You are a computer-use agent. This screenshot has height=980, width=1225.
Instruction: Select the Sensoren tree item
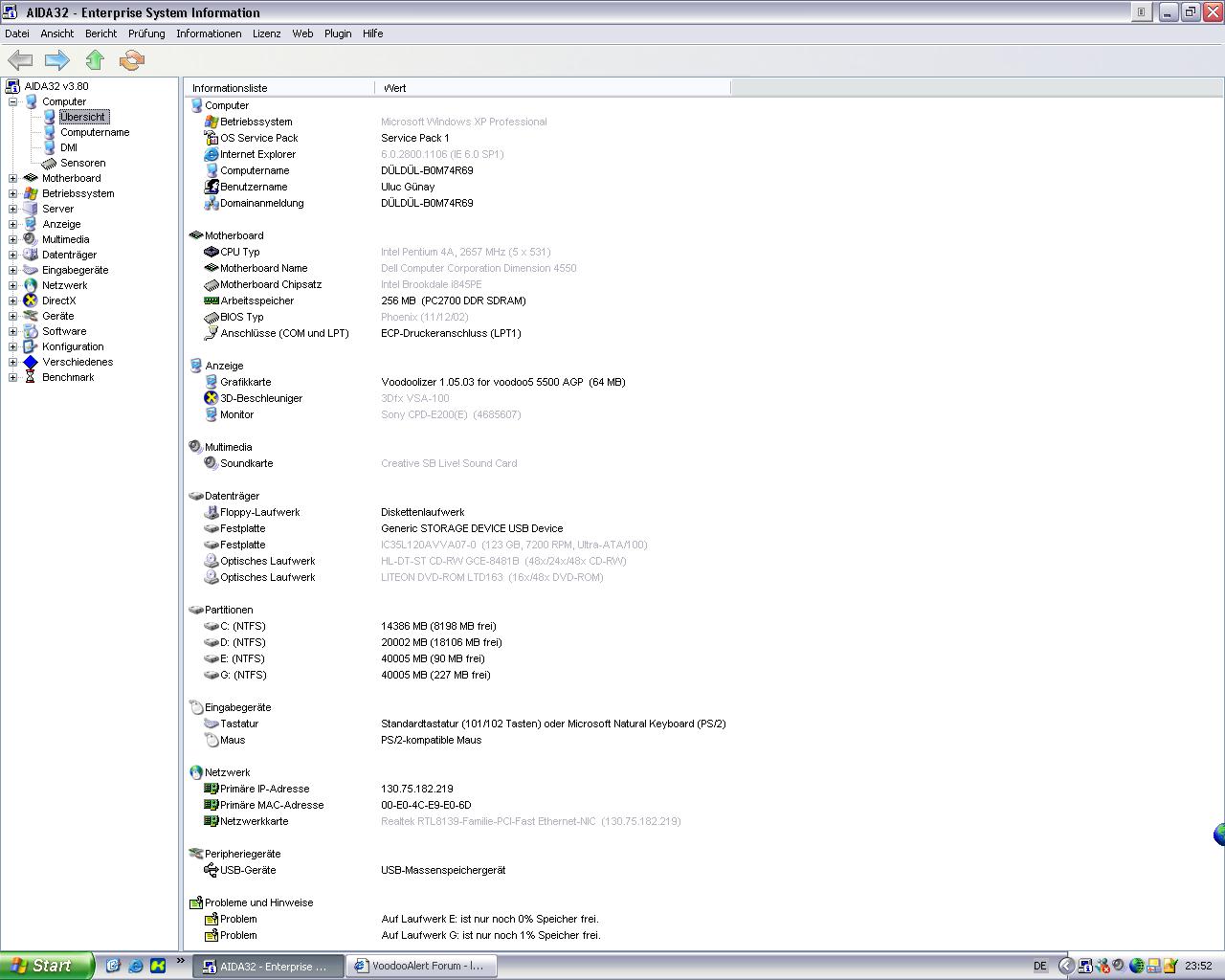point(83,163)
